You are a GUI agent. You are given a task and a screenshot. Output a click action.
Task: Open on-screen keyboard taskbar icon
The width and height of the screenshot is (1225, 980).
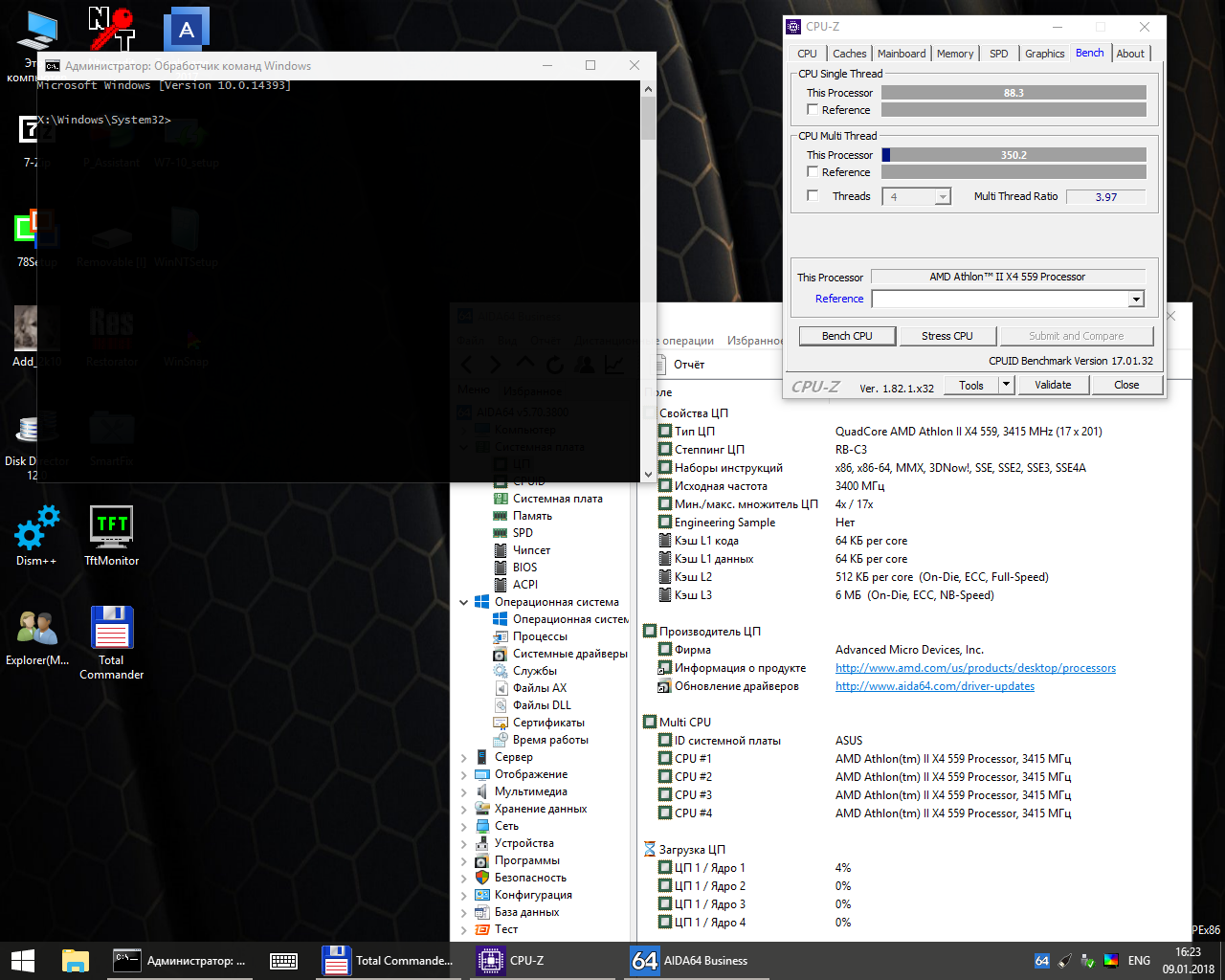283,961
